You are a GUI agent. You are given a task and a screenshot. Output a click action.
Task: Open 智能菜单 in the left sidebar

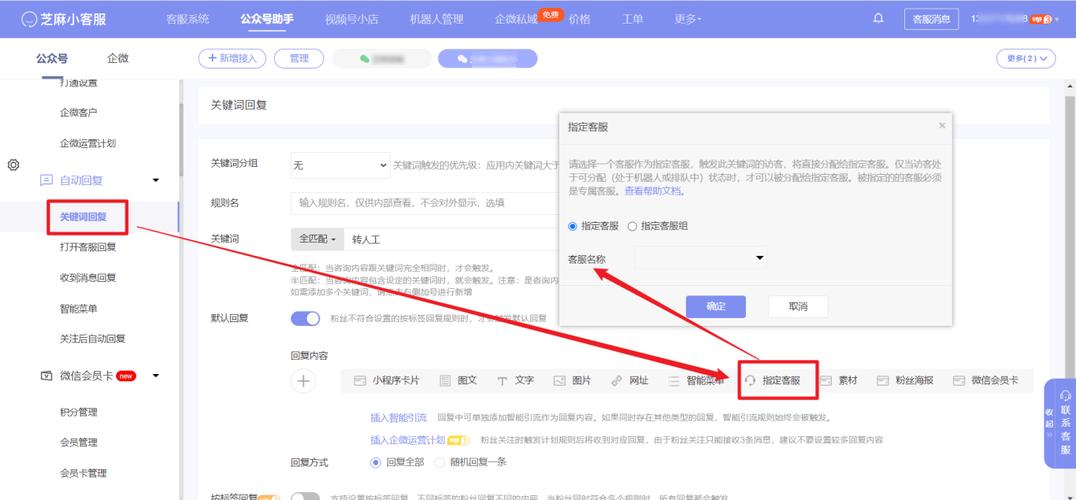pos(78,309)
